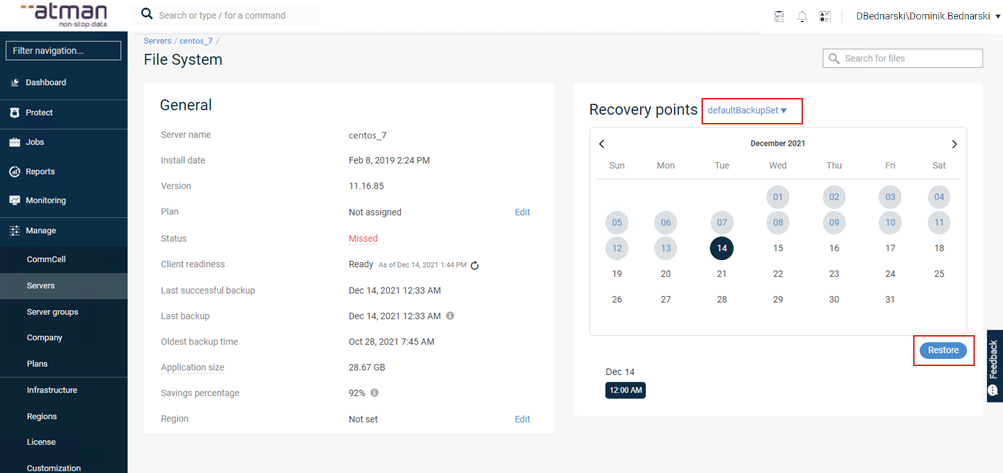Advance calendar to the next month

pyautogui.click(x=954, y=144)
